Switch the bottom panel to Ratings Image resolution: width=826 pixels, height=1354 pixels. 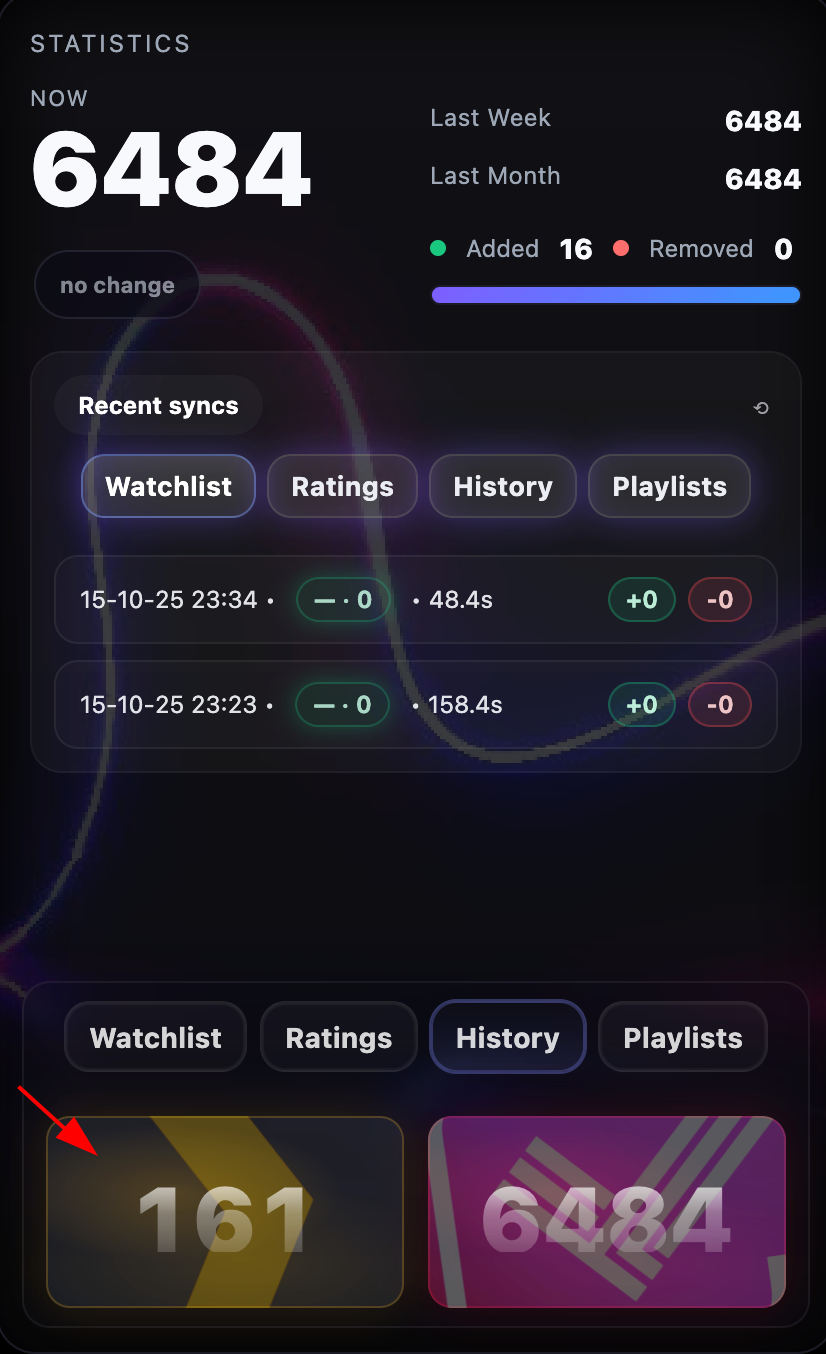(x=339, y=1037)
